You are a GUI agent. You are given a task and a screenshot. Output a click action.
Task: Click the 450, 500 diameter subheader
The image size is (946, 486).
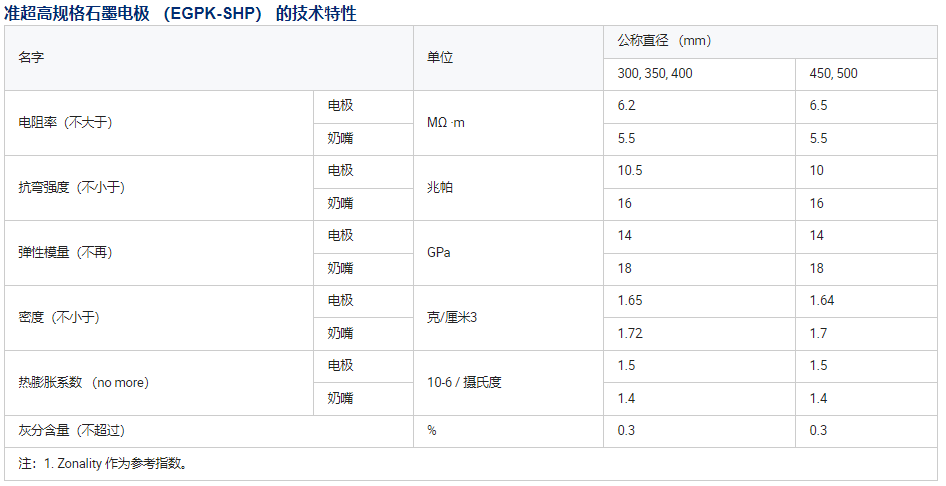click(833, 74)
